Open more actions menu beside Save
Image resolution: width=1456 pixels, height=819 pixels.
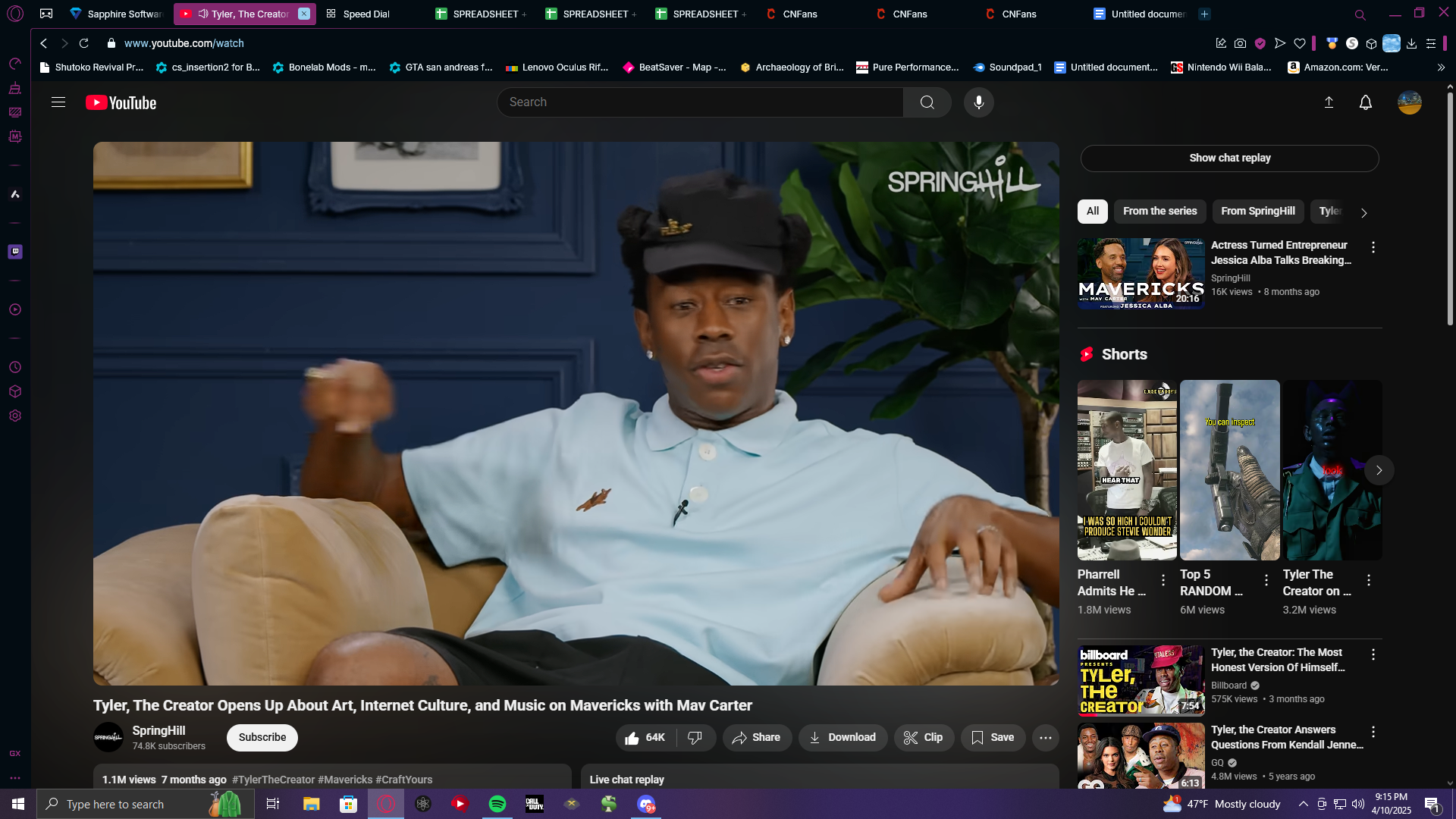coord(1045,737)
